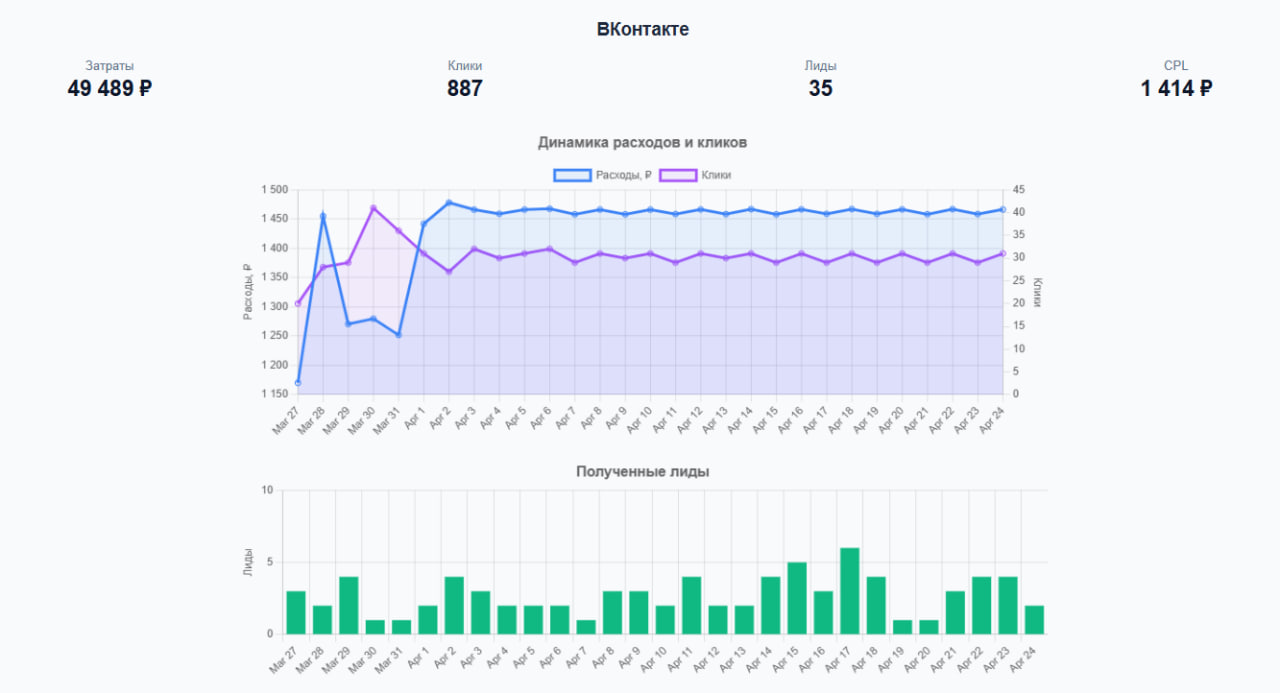Select the Apr 18 leads bar
The height and width of the screenshot is (693, 1280).
click(x=876, y=605)
